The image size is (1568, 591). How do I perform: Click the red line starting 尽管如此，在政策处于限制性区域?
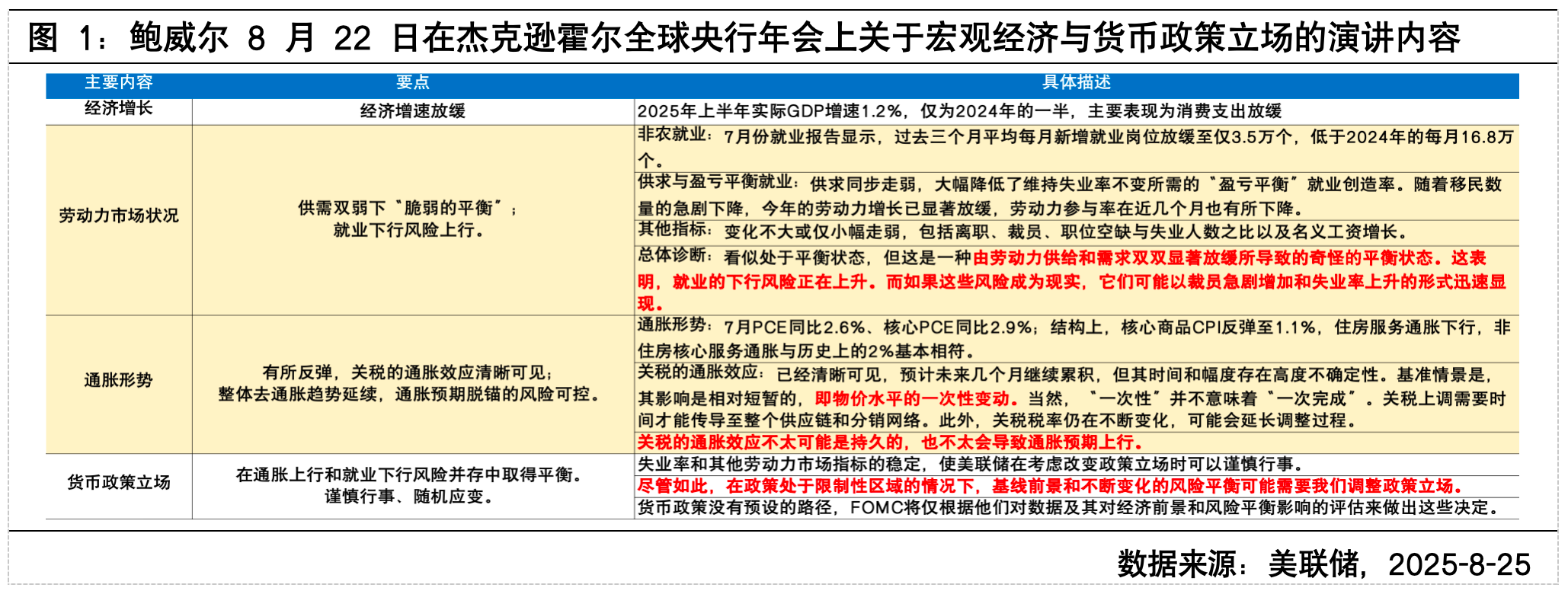click(x=1051, y=486)
